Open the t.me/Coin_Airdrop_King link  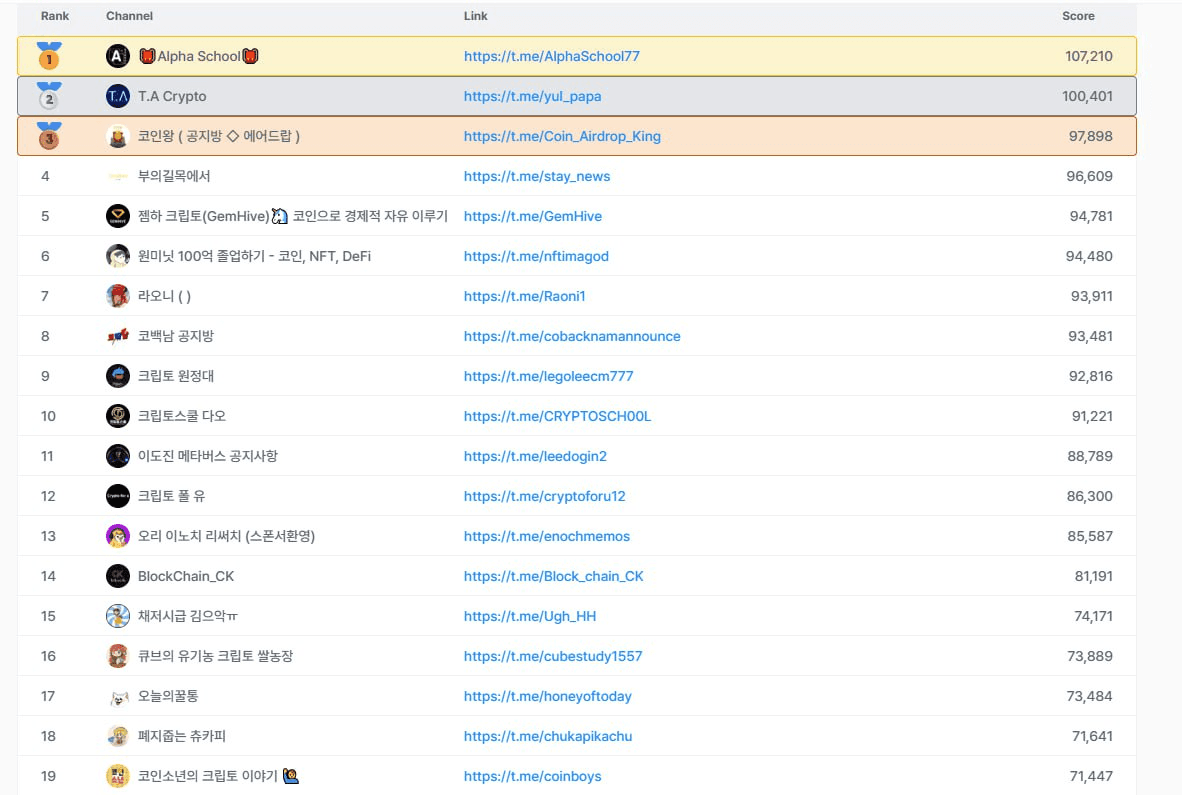coord(562,136)
